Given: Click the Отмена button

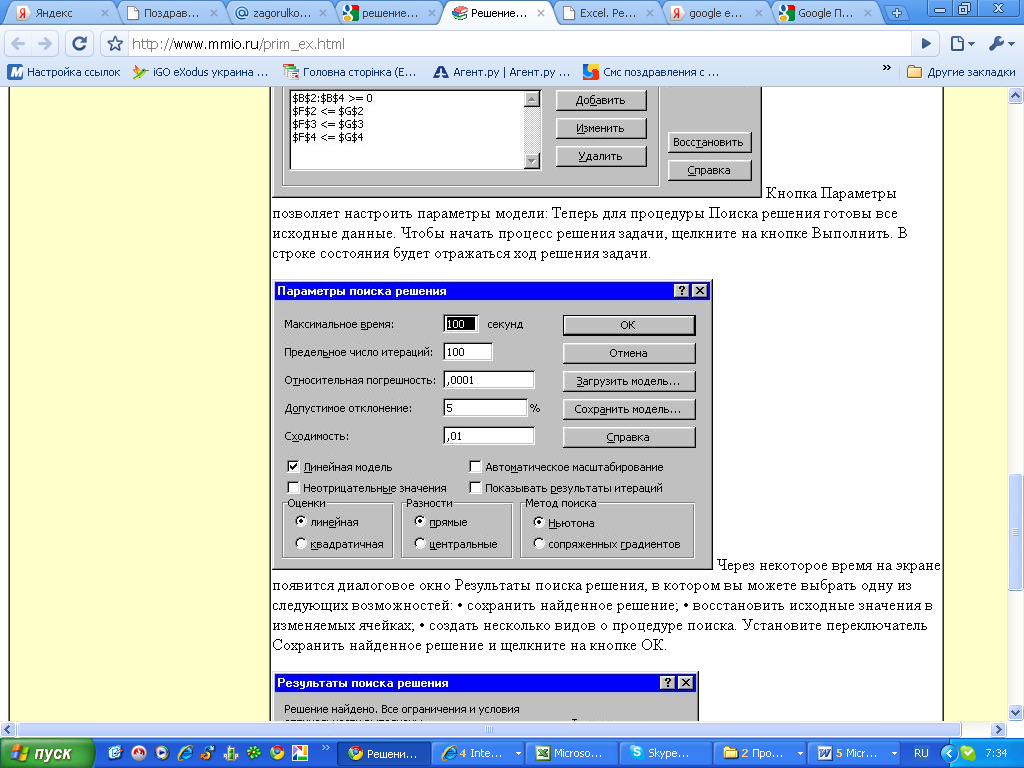Looking at the screenshot, I should coord(628,353).
